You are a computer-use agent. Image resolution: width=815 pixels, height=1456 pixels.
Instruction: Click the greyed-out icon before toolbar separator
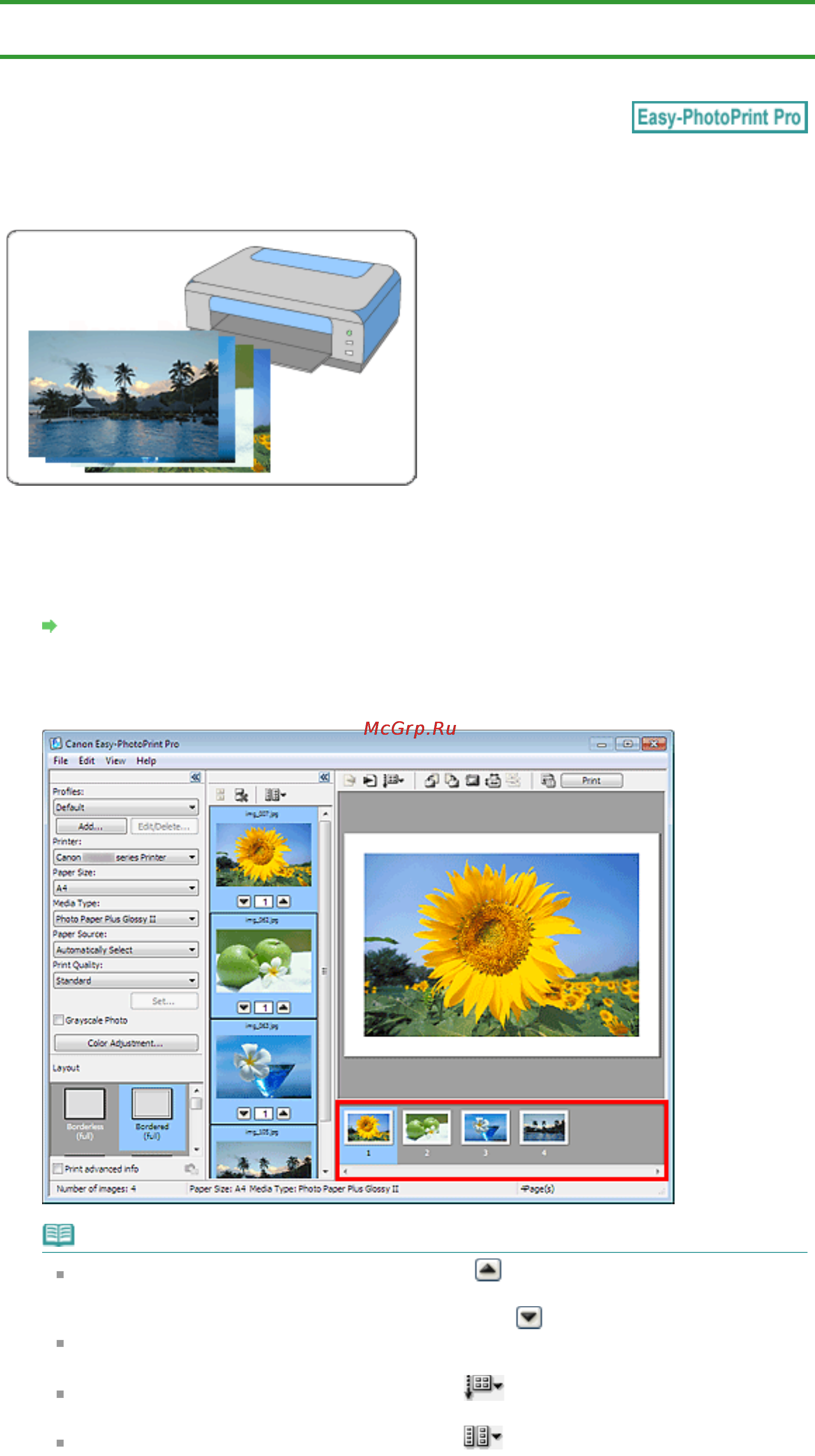(513, 781)
